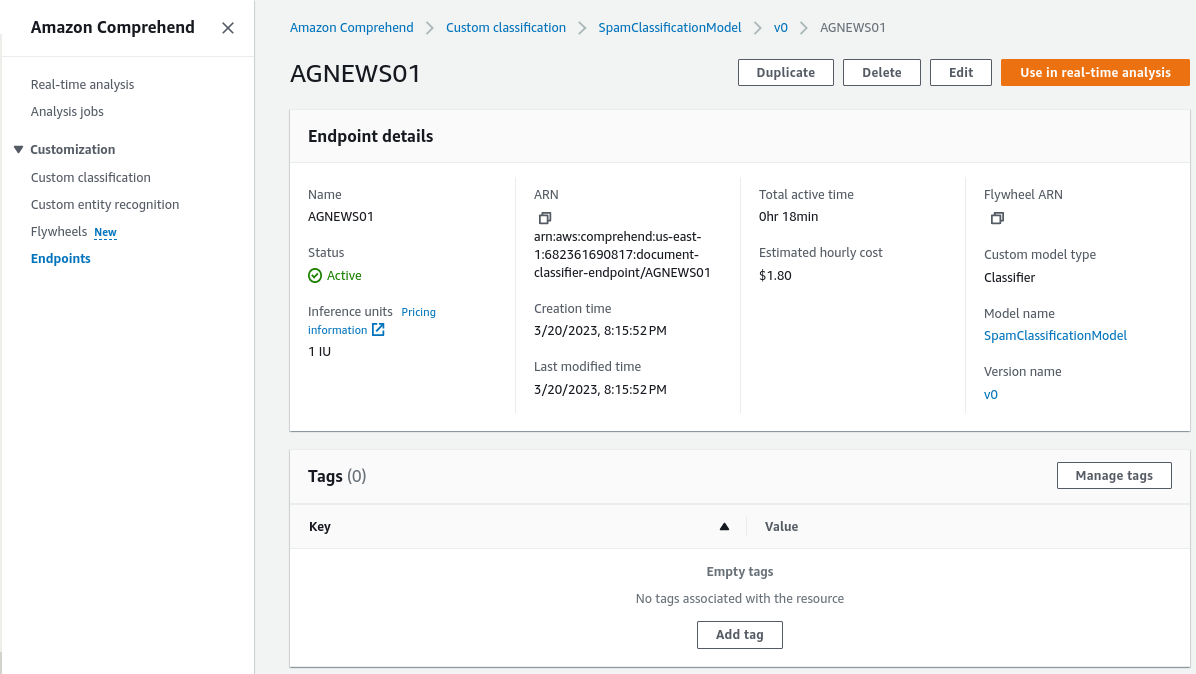
Task: Click the Classifier custom model type value
Action: click(x=1009, y=278)
